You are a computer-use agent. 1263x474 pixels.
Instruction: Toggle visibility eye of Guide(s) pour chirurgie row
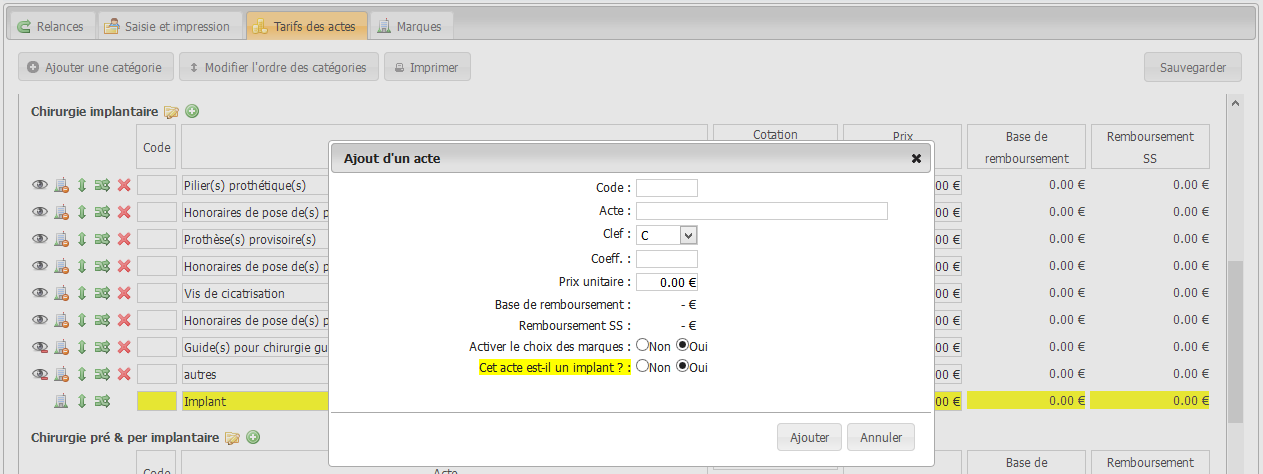coord(40,347)
